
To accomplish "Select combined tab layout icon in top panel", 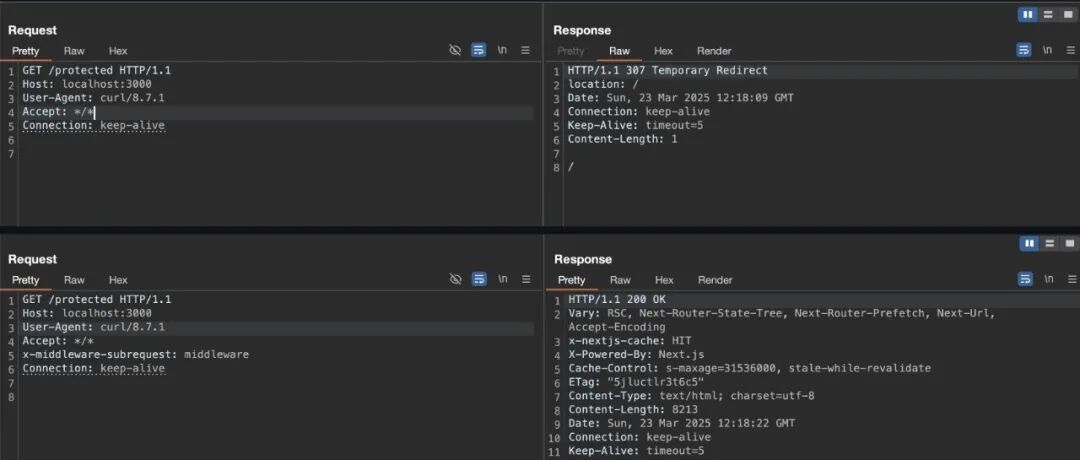I will (1068, 14).
